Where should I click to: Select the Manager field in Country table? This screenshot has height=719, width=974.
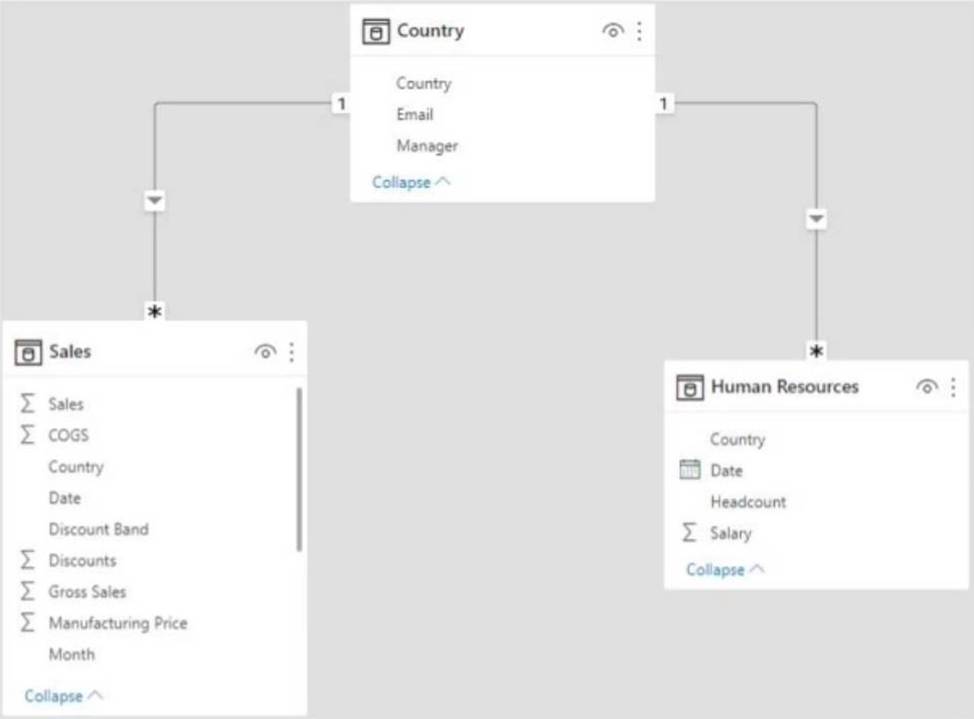[427, 146]
